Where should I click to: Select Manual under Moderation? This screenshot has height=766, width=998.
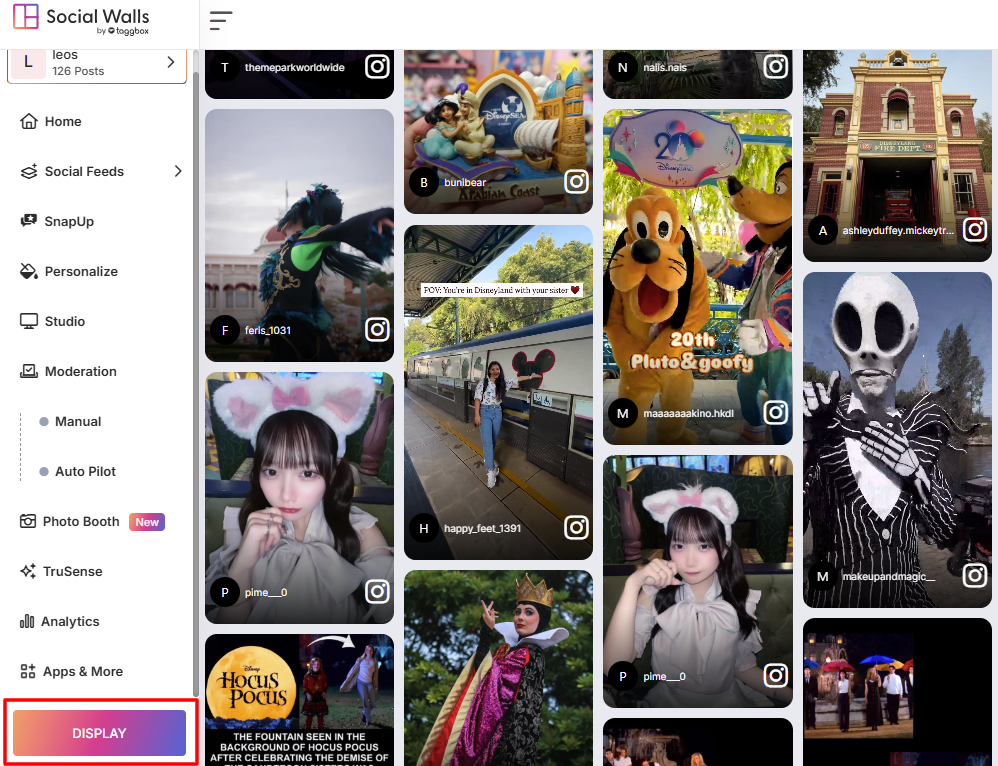point(78,421)
